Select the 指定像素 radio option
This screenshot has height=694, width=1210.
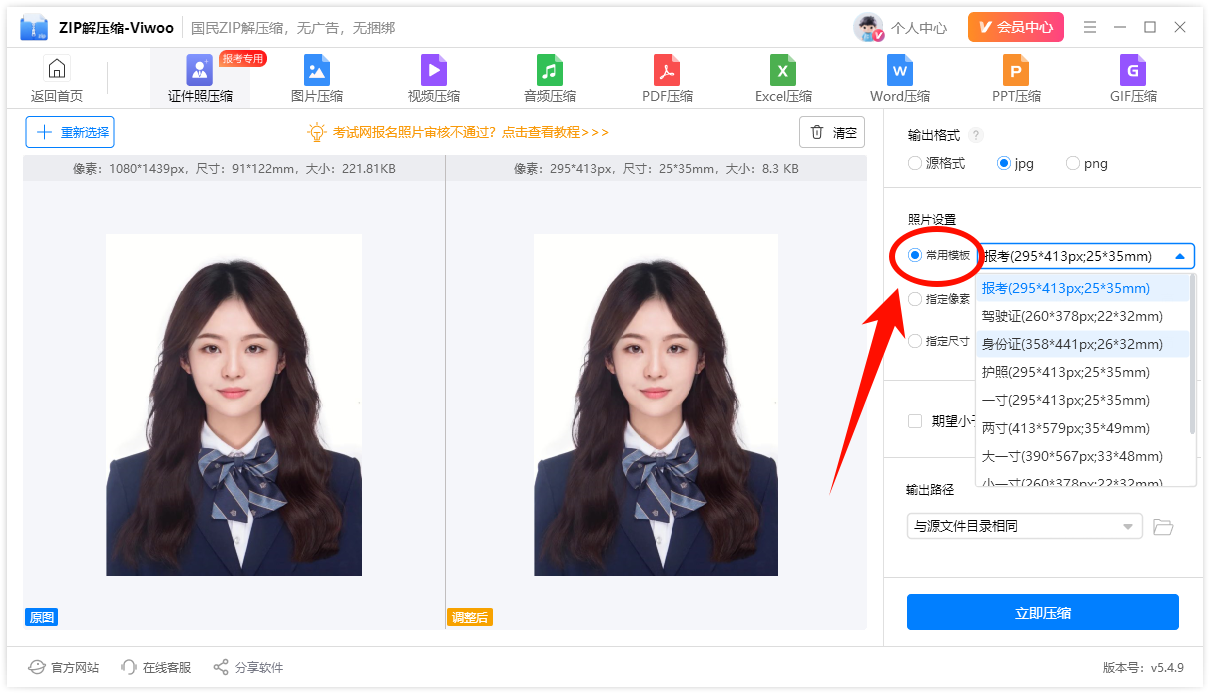click(938, 298)
